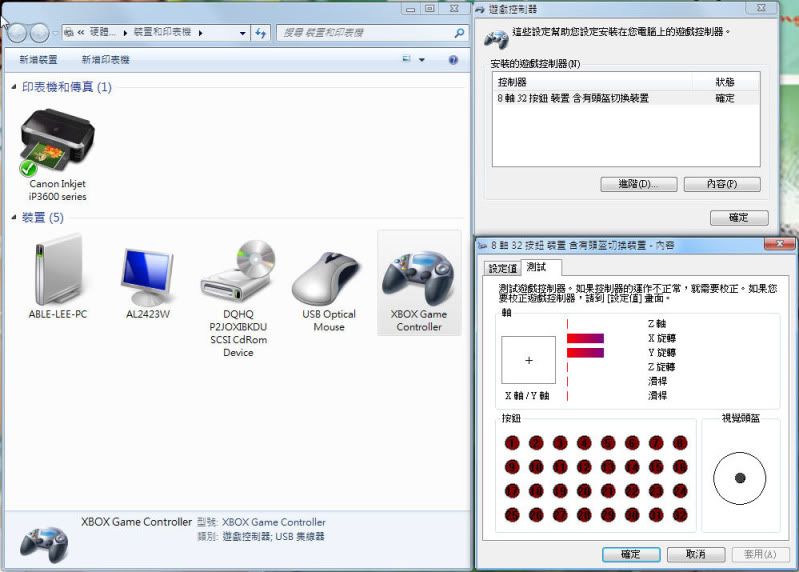Select the DQHQ SCSI CdRom Device icon

tap(238, 273)
